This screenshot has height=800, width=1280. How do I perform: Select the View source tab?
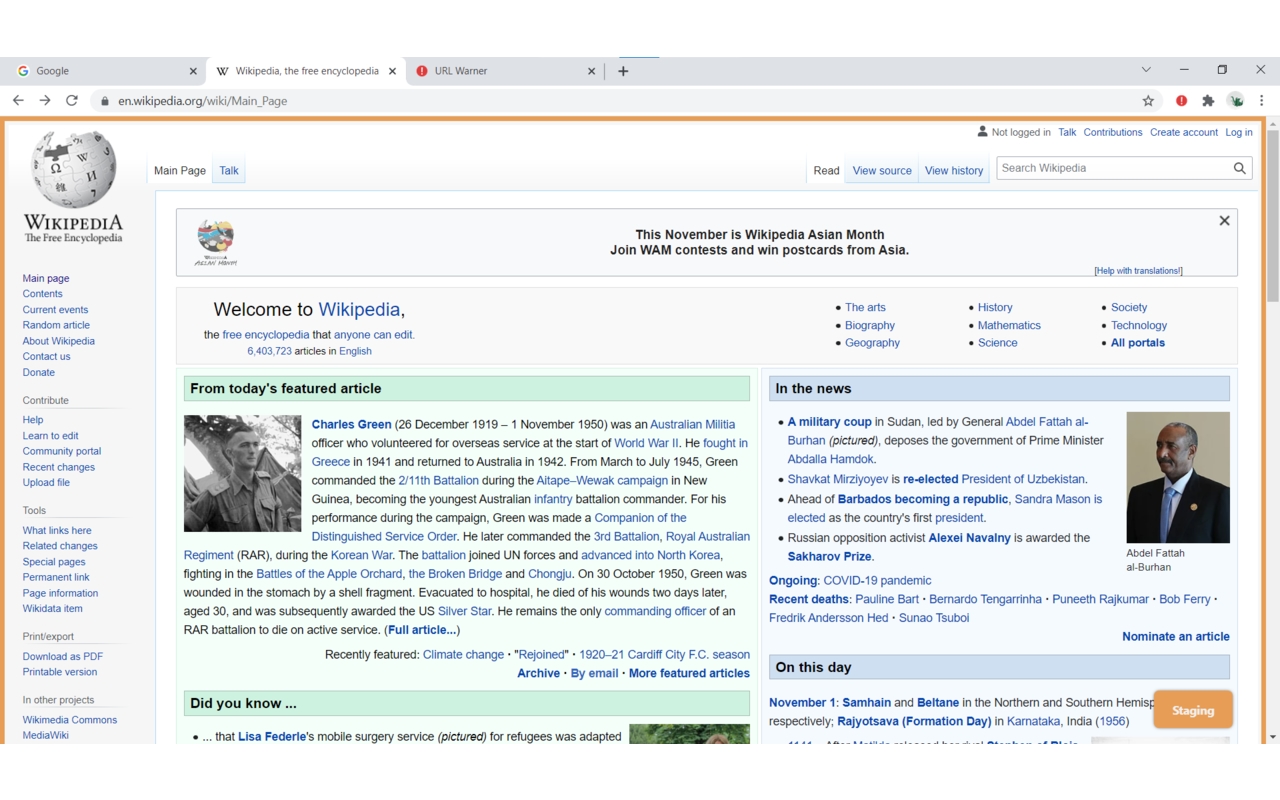pos(882,171)
